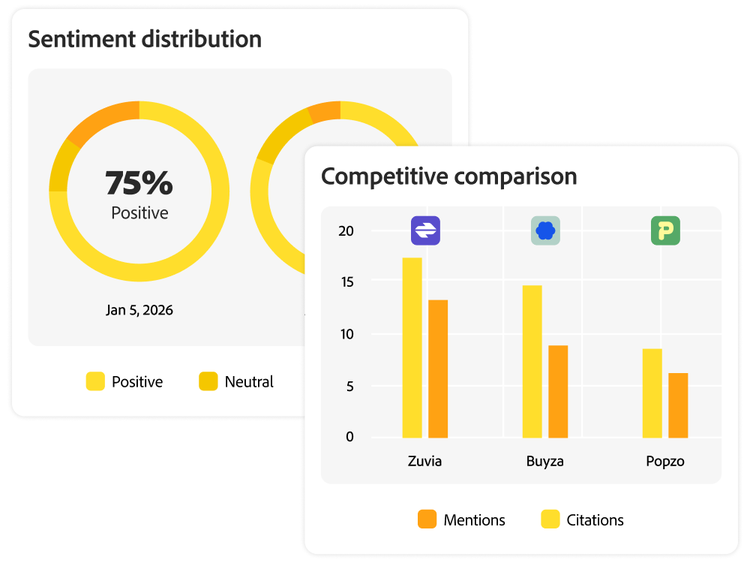Click the Sentiment distribution heading
The height and width of the screenshot is (563, 750).
tap(145, 40)
